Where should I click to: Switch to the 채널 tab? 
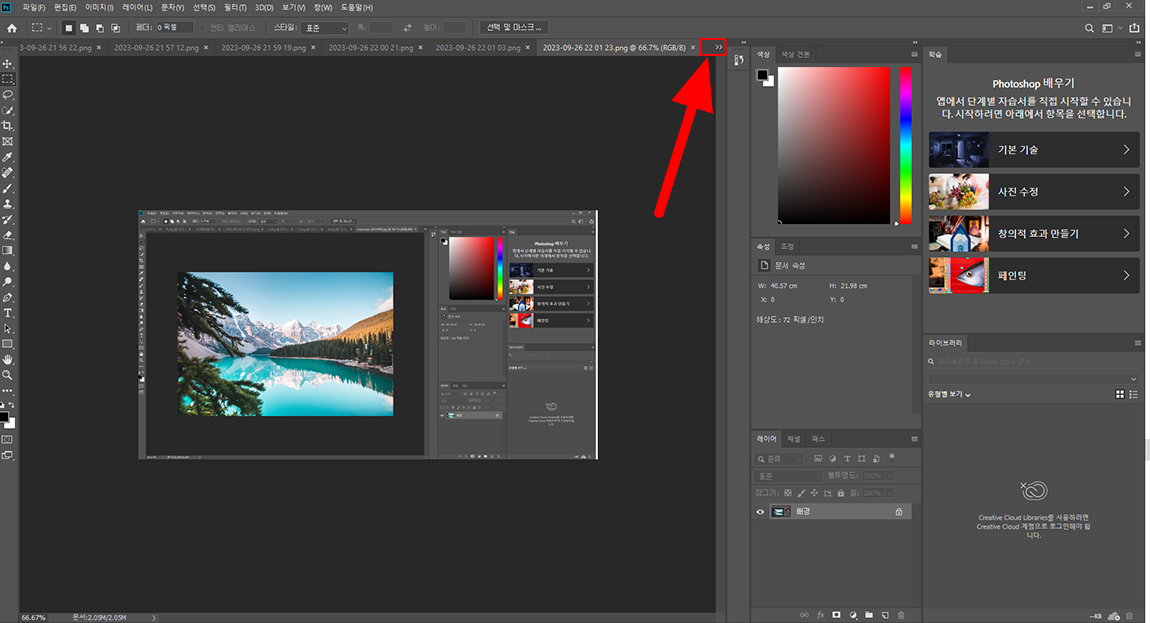pyautogui.click(x=794, y=439)
